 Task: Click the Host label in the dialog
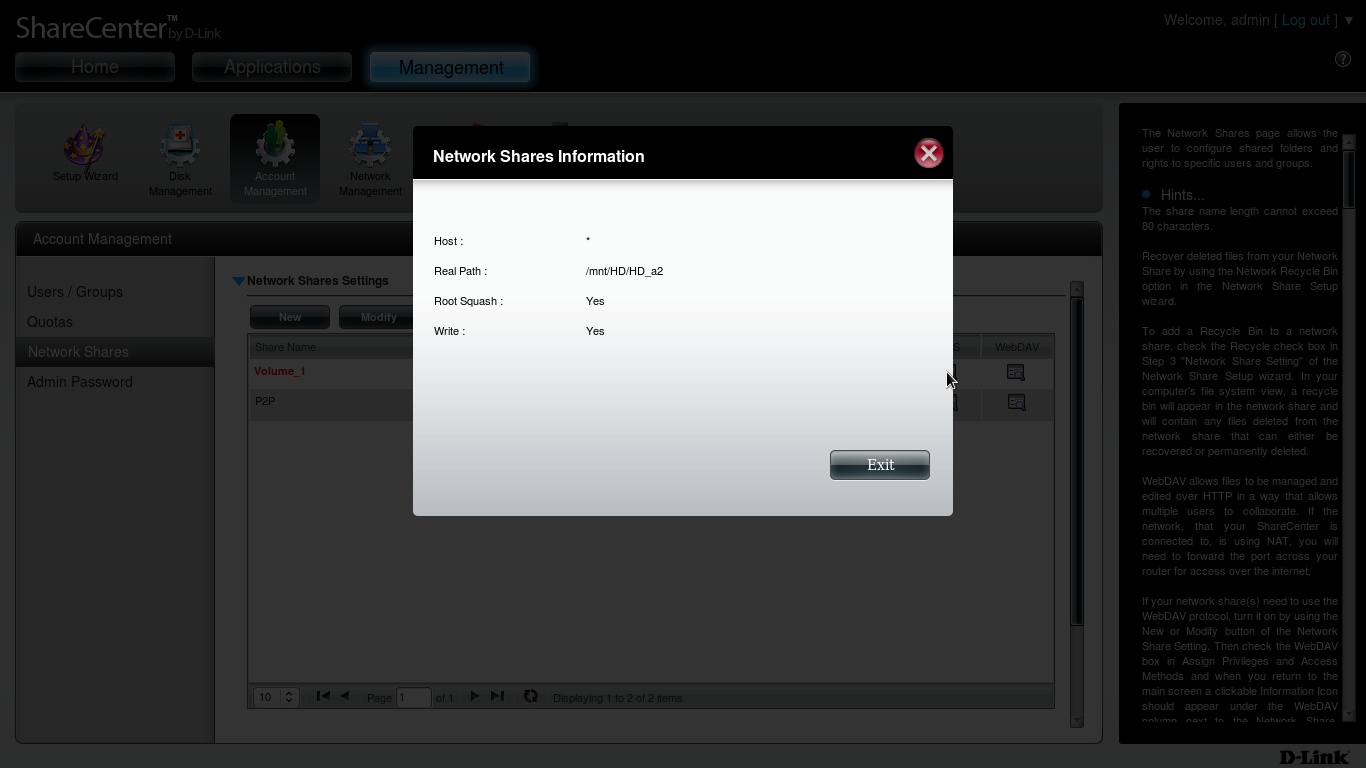point(448,241)
